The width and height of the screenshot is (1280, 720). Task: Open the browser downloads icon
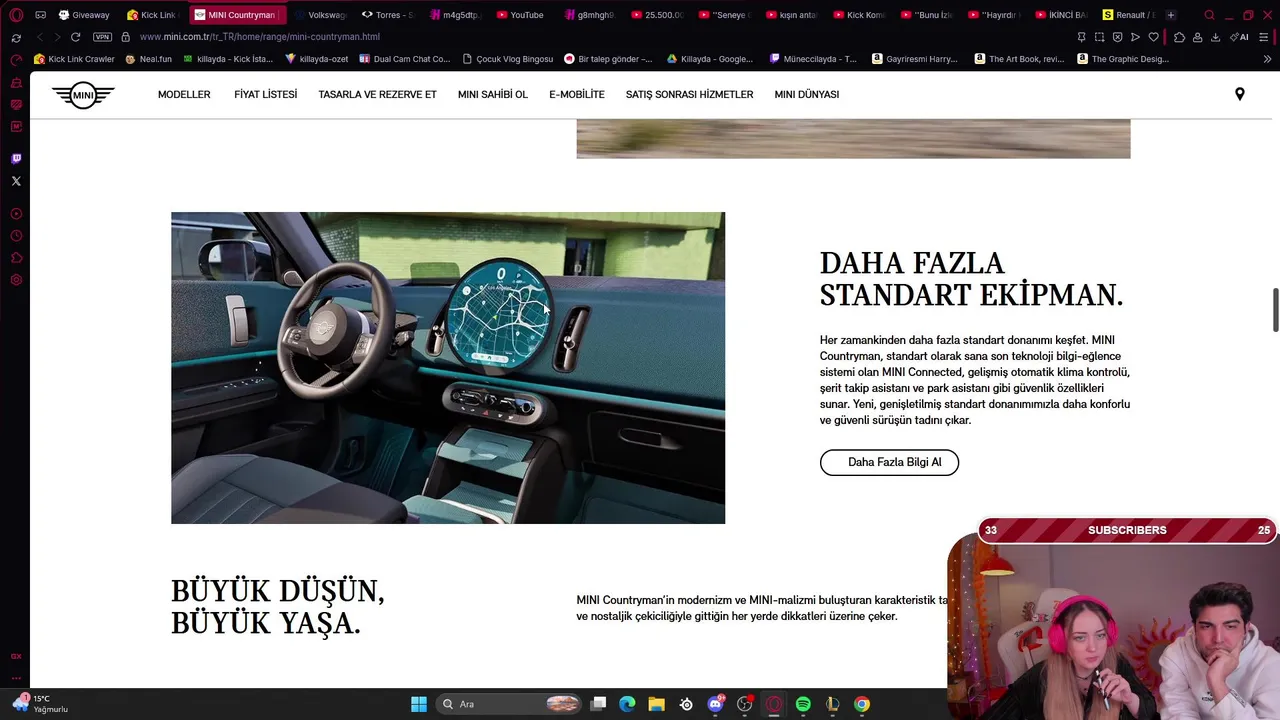coord(1215,37)
